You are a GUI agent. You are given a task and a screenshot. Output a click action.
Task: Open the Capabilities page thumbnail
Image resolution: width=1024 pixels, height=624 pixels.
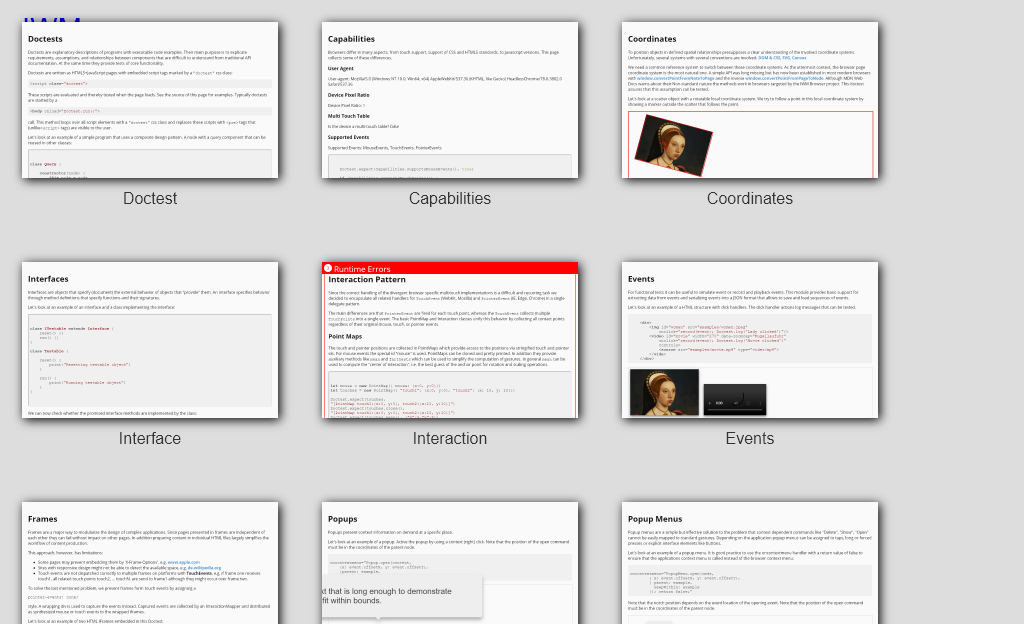coord(450,100)
